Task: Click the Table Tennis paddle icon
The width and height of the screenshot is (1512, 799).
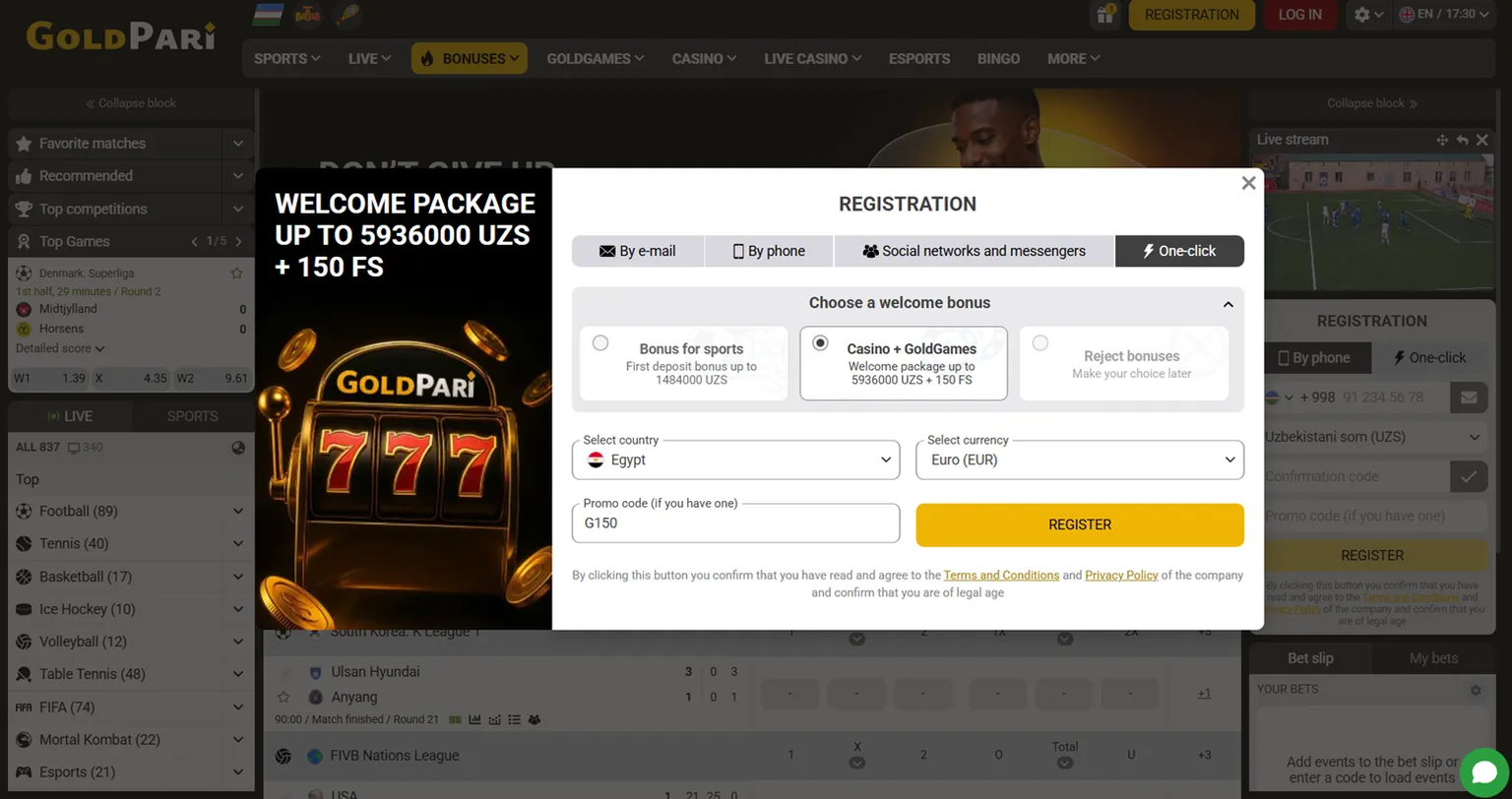Action: 24,674
